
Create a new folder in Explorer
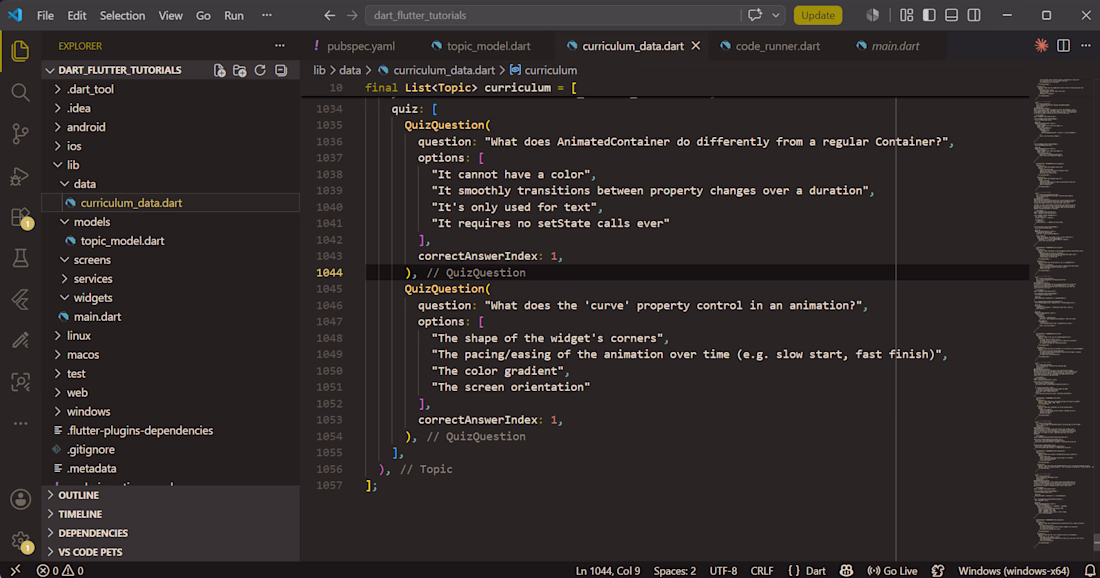tap(240, 70)
